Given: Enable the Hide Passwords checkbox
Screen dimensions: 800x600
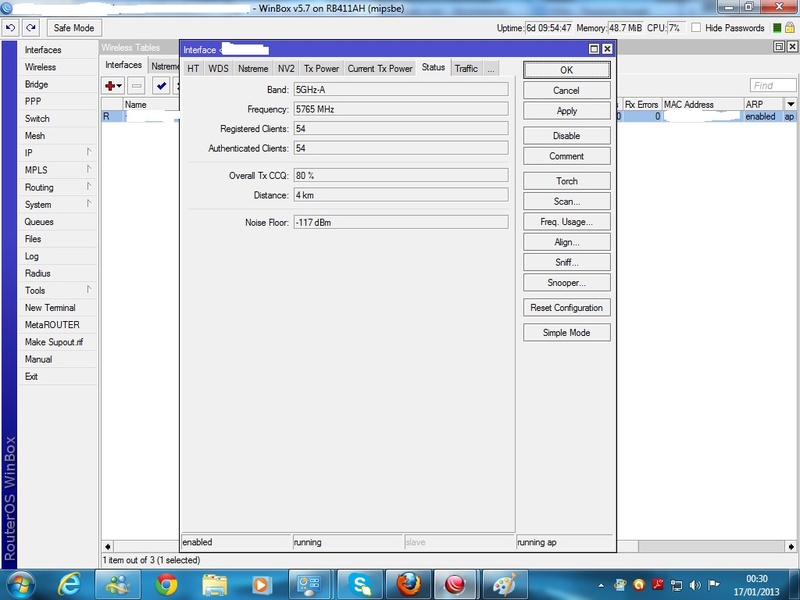Looking at the screenshot, I should (696, 28).
